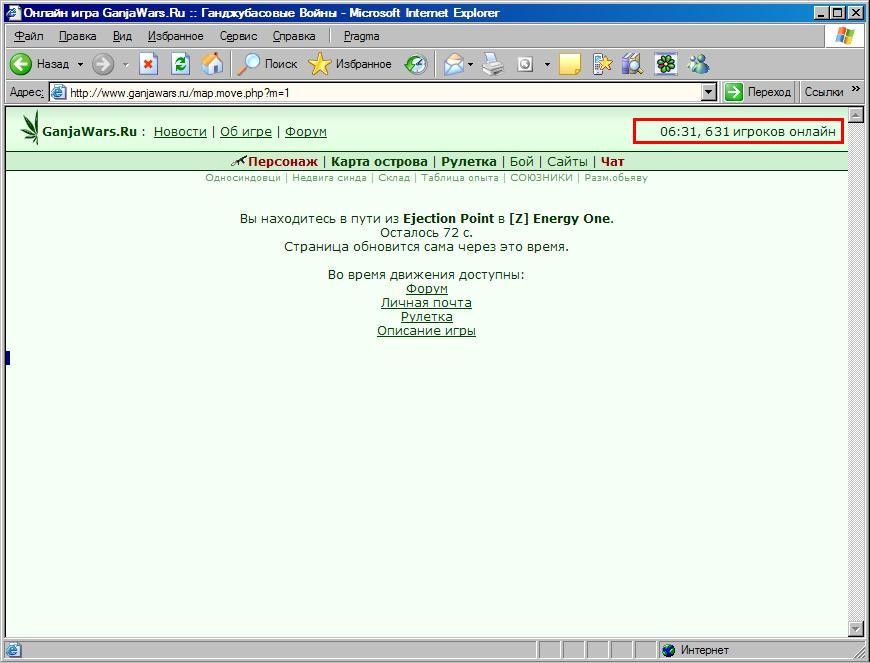Click the Internet Explorer title bar icon
870x663 pixels.
pyautogui.click(x=12, y=12)
